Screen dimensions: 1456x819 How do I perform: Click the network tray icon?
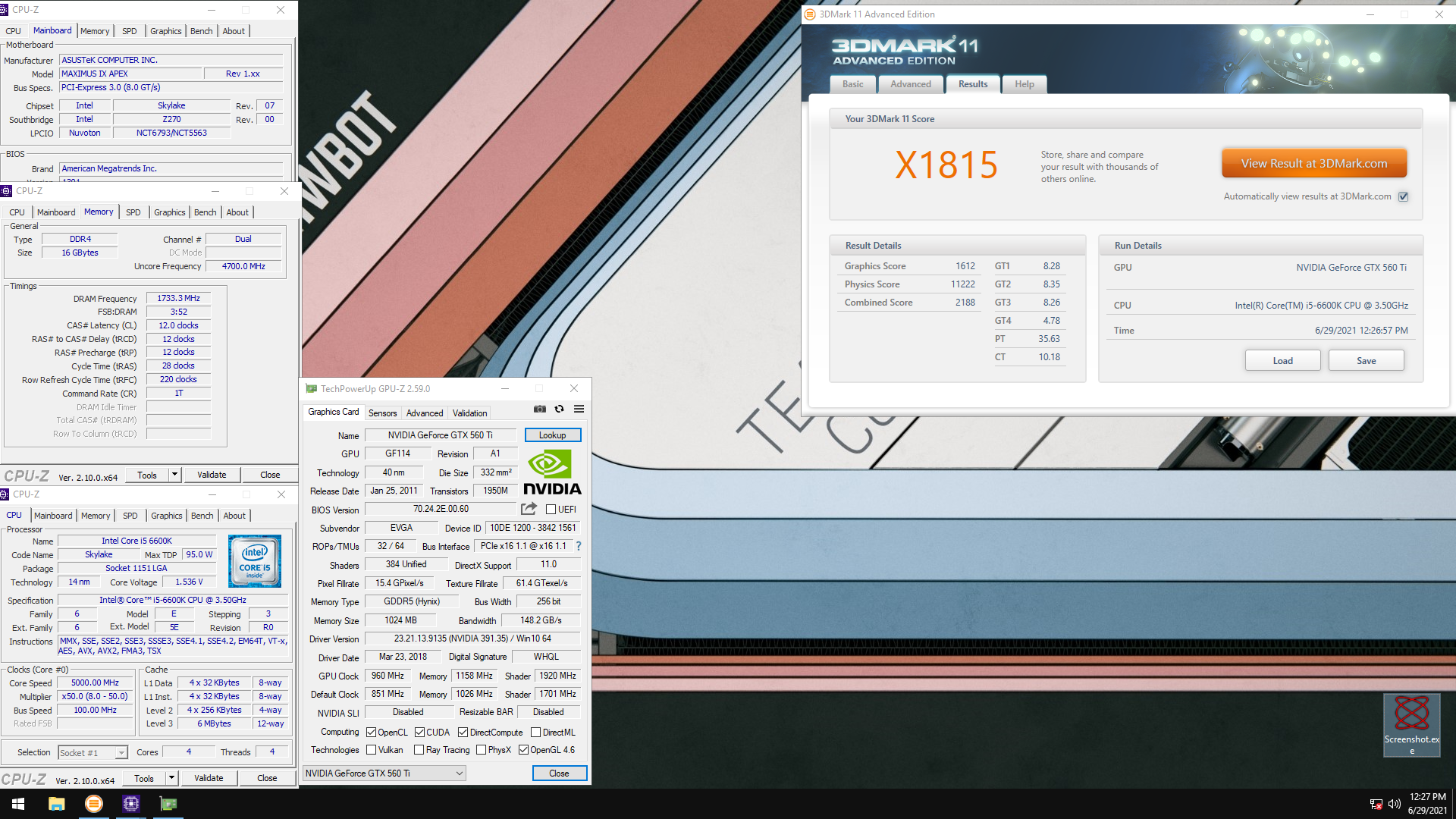(1376, 804)
